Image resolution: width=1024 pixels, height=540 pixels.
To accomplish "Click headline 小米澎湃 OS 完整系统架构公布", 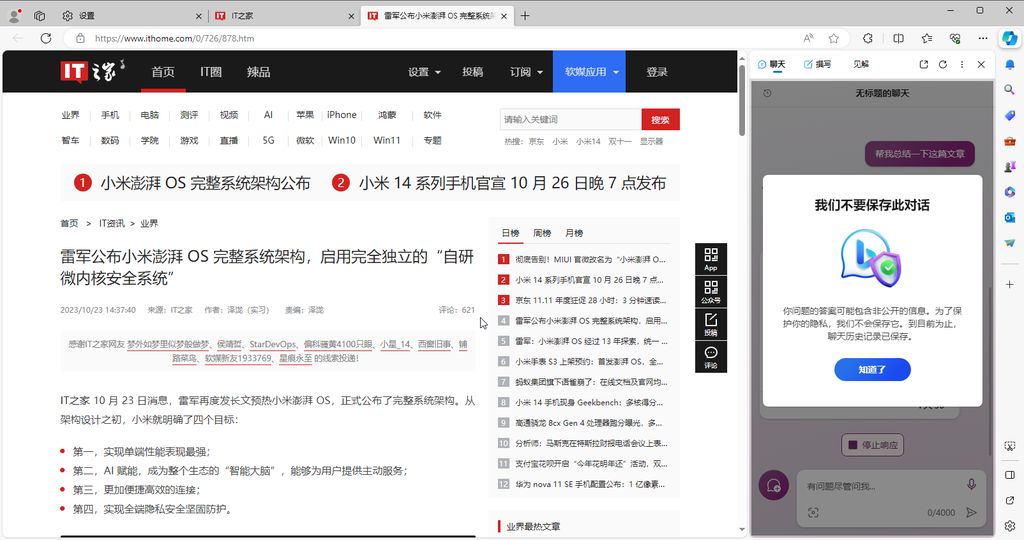I will tap(205, 183).
